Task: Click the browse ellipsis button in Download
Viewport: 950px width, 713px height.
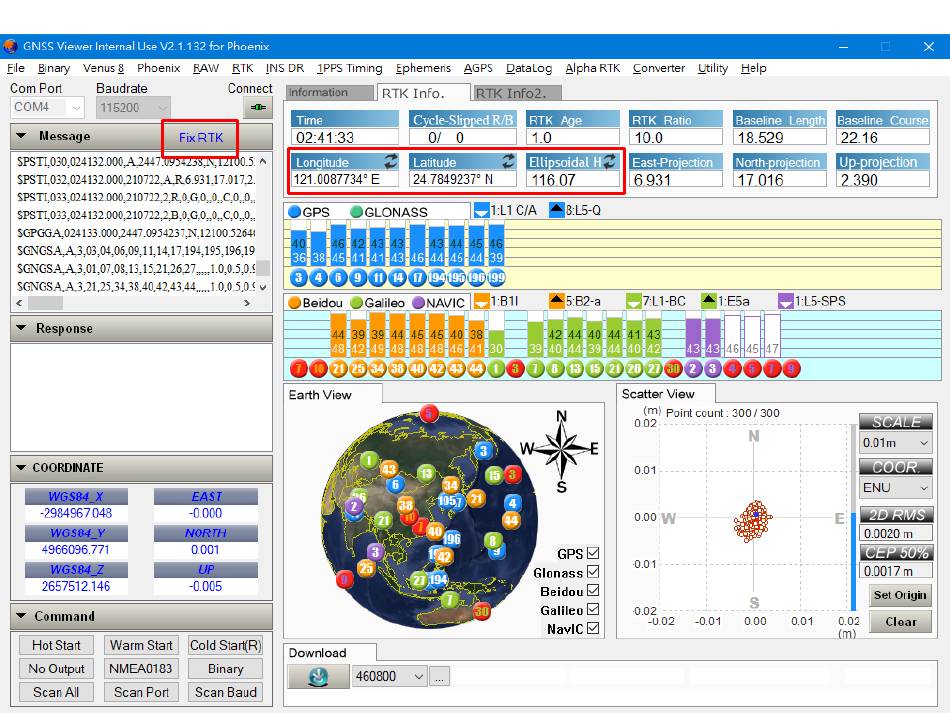Action: (439, 677)
